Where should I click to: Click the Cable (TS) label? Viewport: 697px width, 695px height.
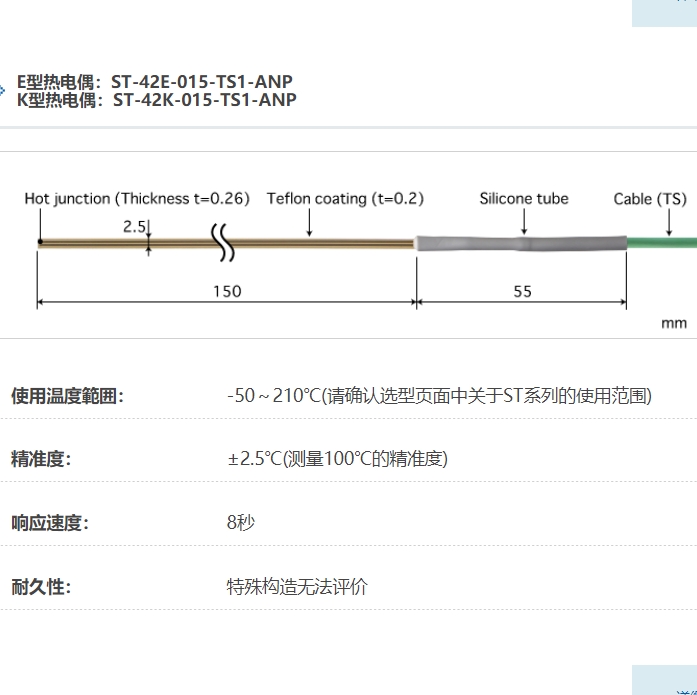650,199
